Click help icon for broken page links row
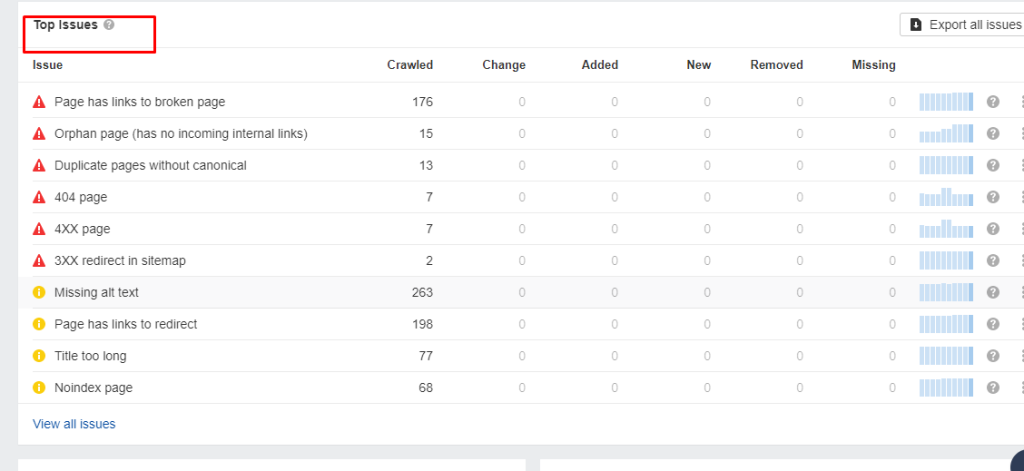Screen dimensions: 1024x471 993,102
